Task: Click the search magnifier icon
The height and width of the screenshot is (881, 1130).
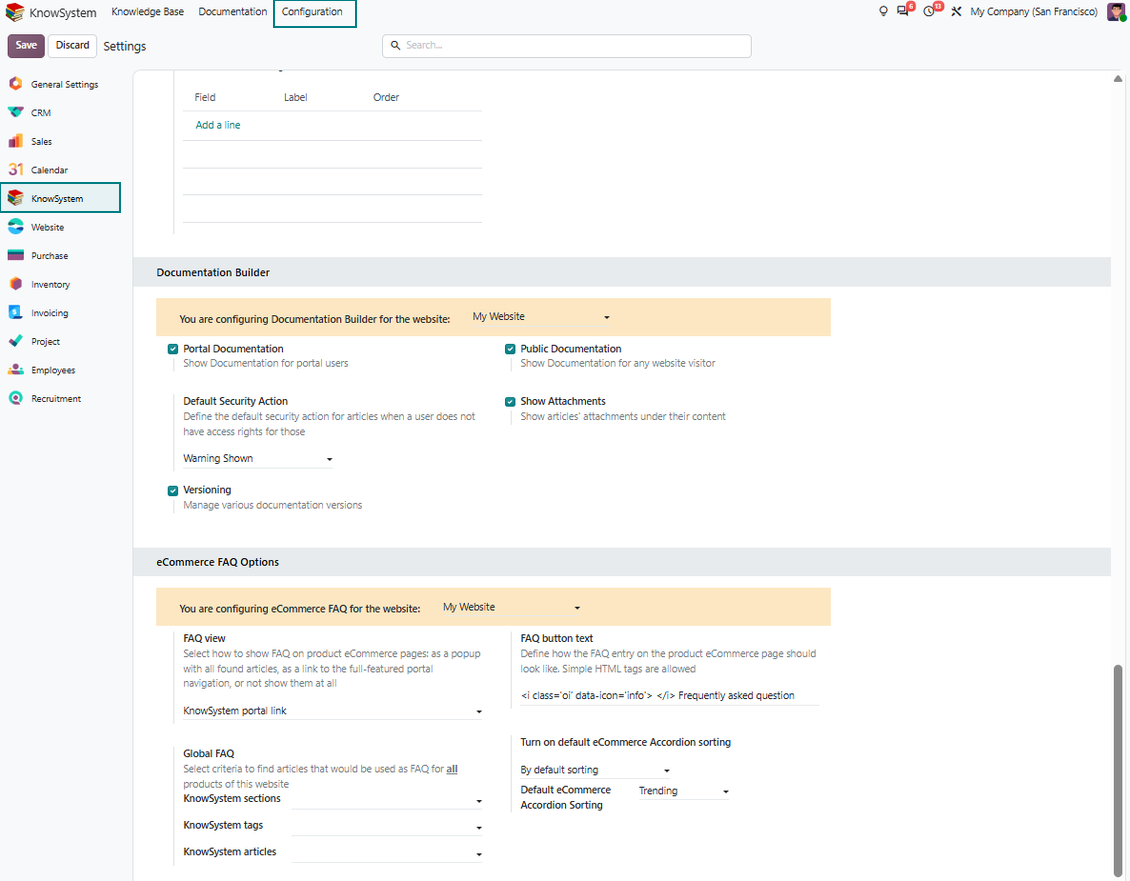Action: [396, 45]
